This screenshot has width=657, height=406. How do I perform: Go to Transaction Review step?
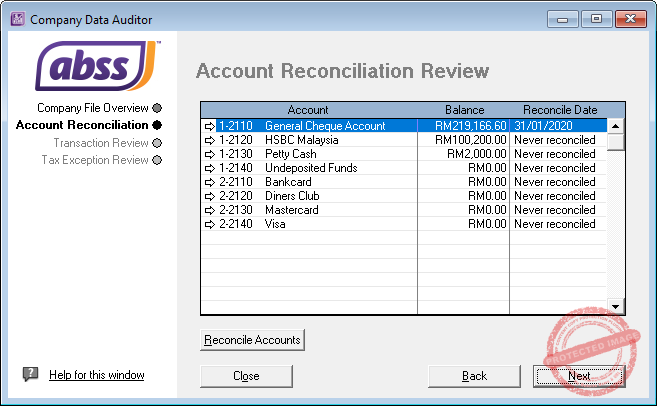pos(101,143)
